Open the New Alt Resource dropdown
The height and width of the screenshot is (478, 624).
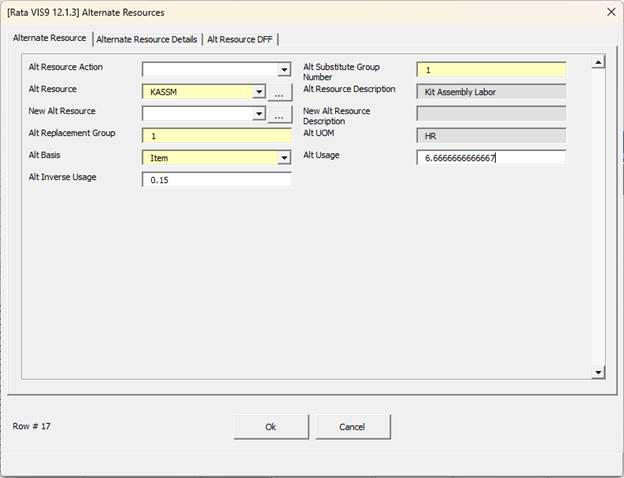click(259, 114)
